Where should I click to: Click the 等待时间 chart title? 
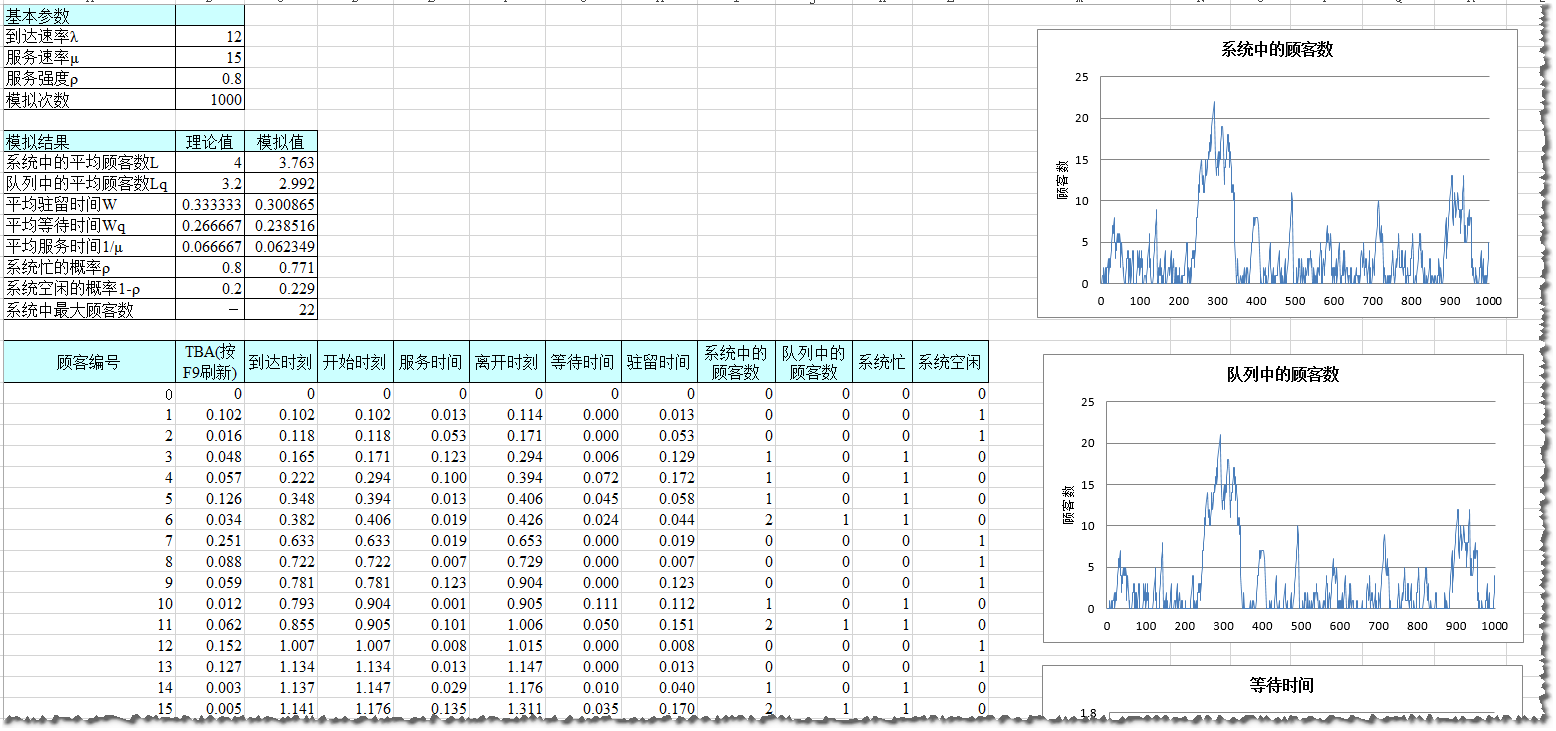1282,686
